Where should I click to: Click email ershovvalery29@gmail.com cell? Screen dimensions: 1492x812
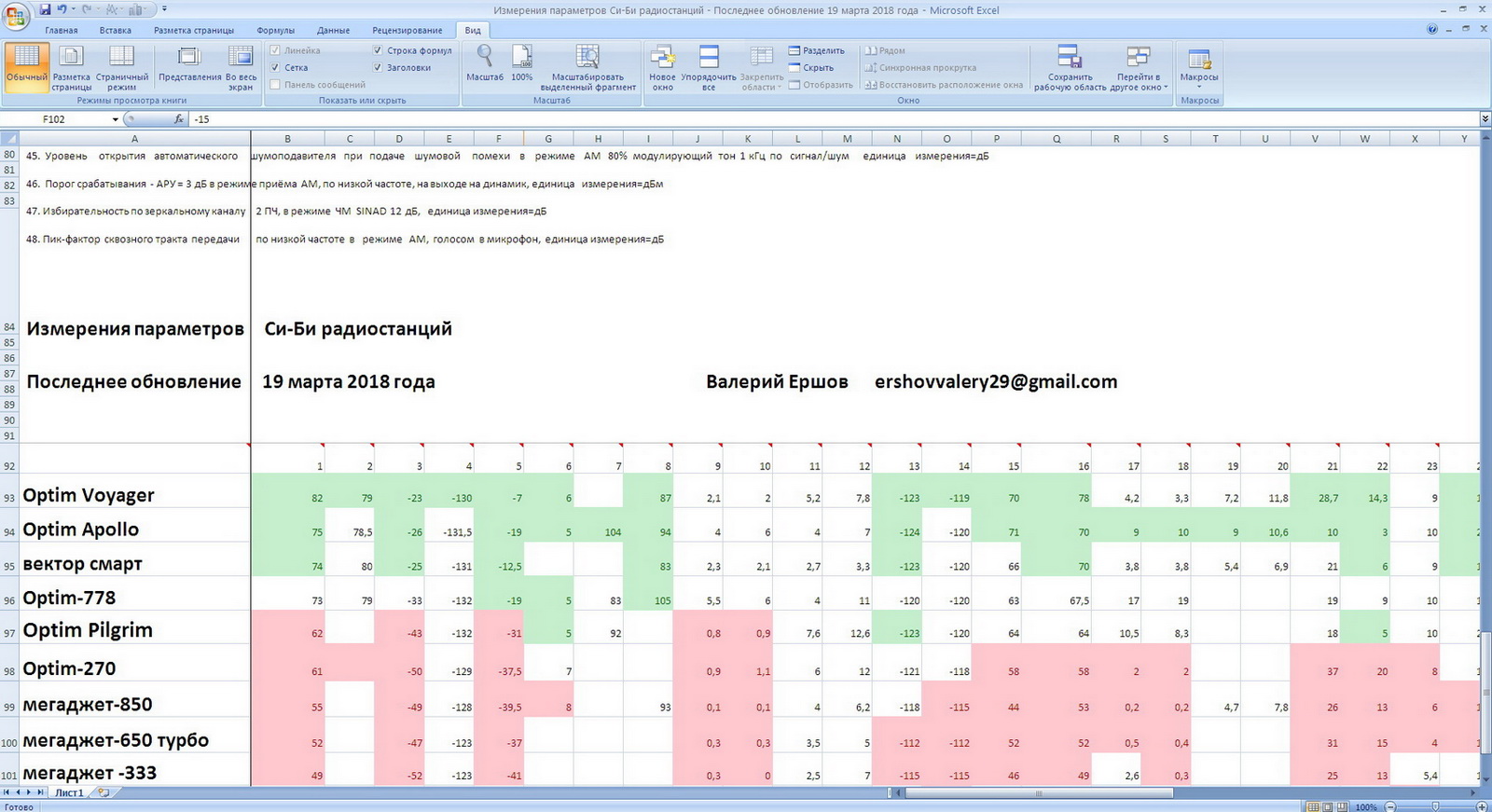point(996,381)
